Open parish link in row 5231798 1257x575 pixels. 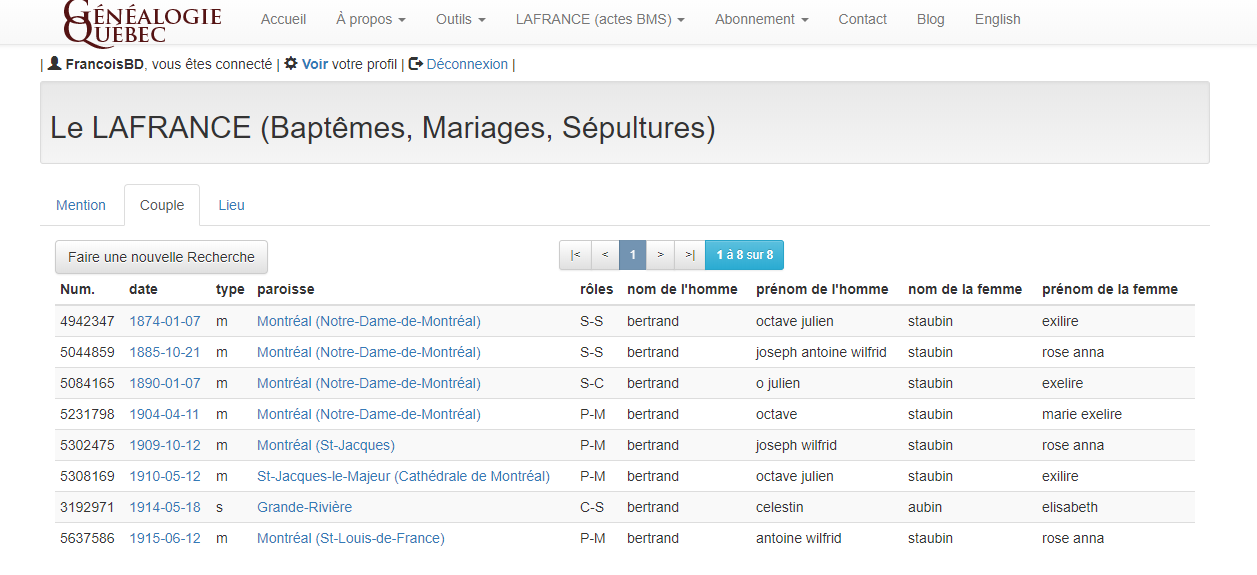369,414
